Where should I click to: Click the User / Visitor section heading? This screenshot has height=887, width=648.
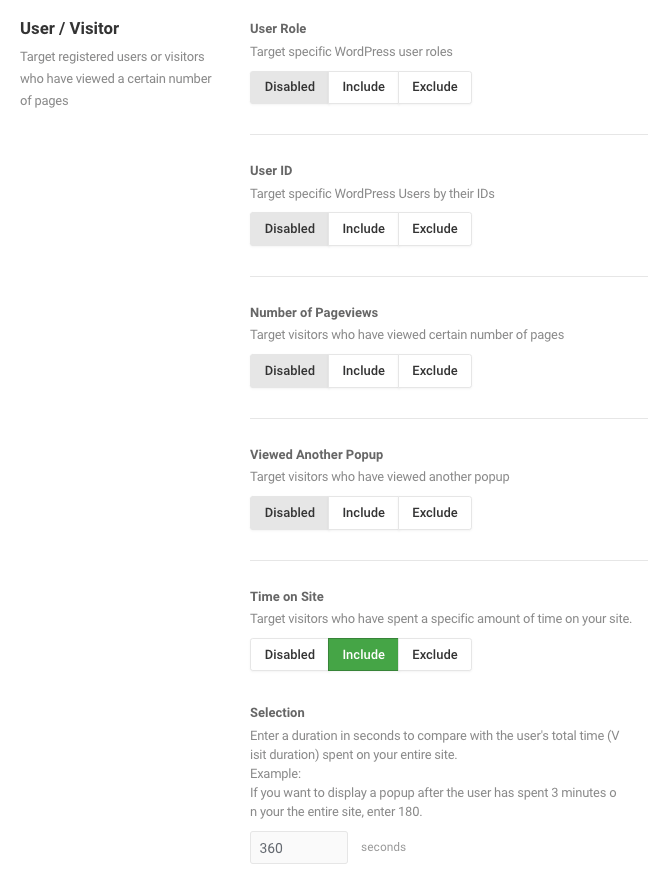pos(70,28)
